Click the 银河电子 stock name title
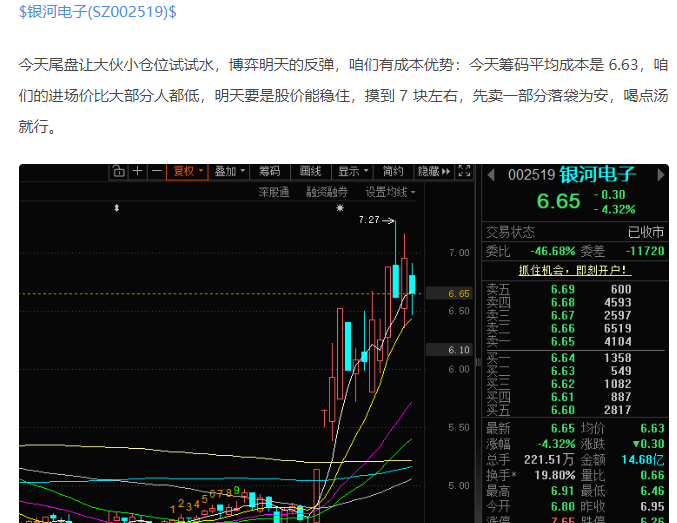 [598, 174]
